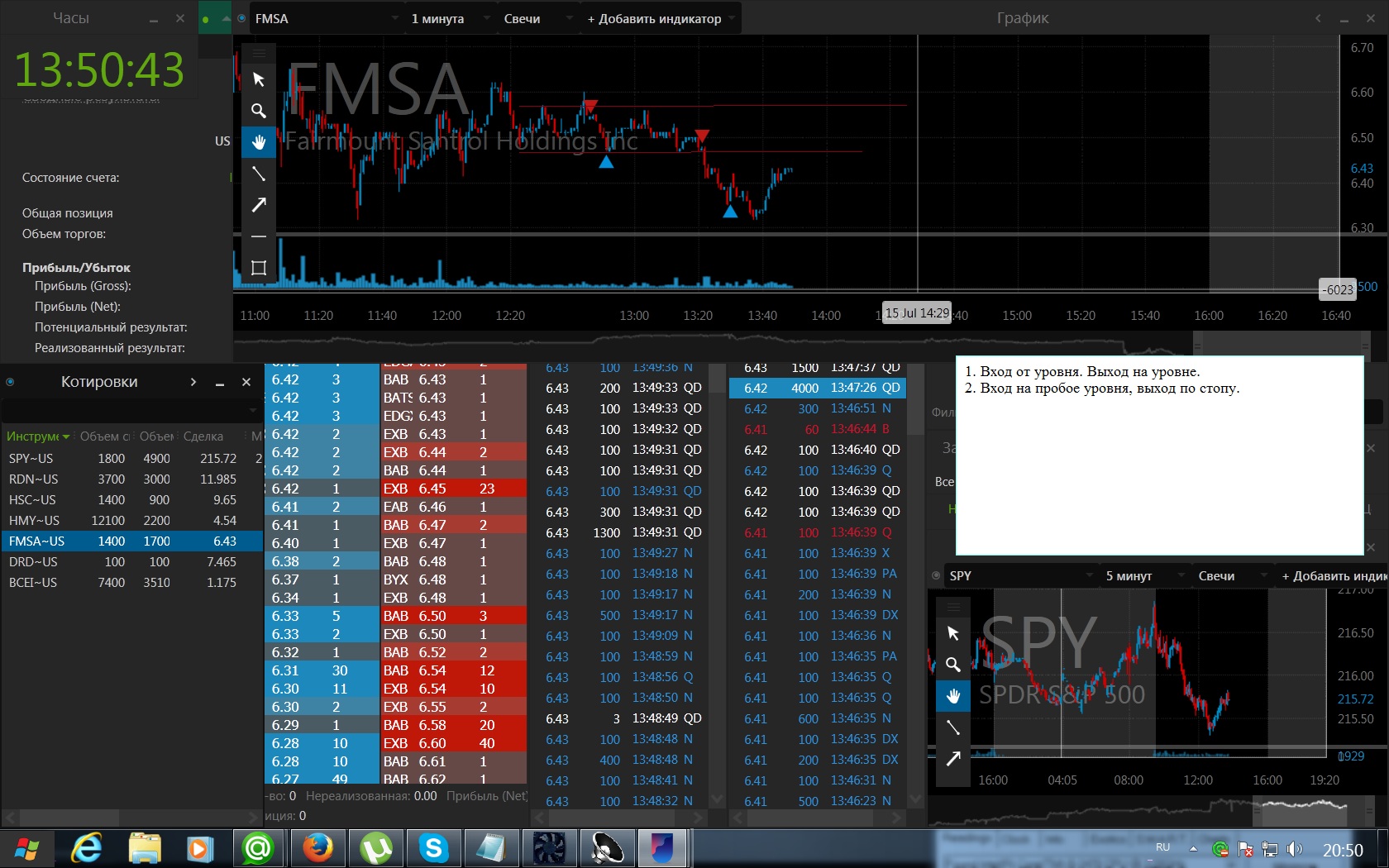1389x868 pixels.
Task: Select the DRD~US row in Котировки
Action: point(132,561)
